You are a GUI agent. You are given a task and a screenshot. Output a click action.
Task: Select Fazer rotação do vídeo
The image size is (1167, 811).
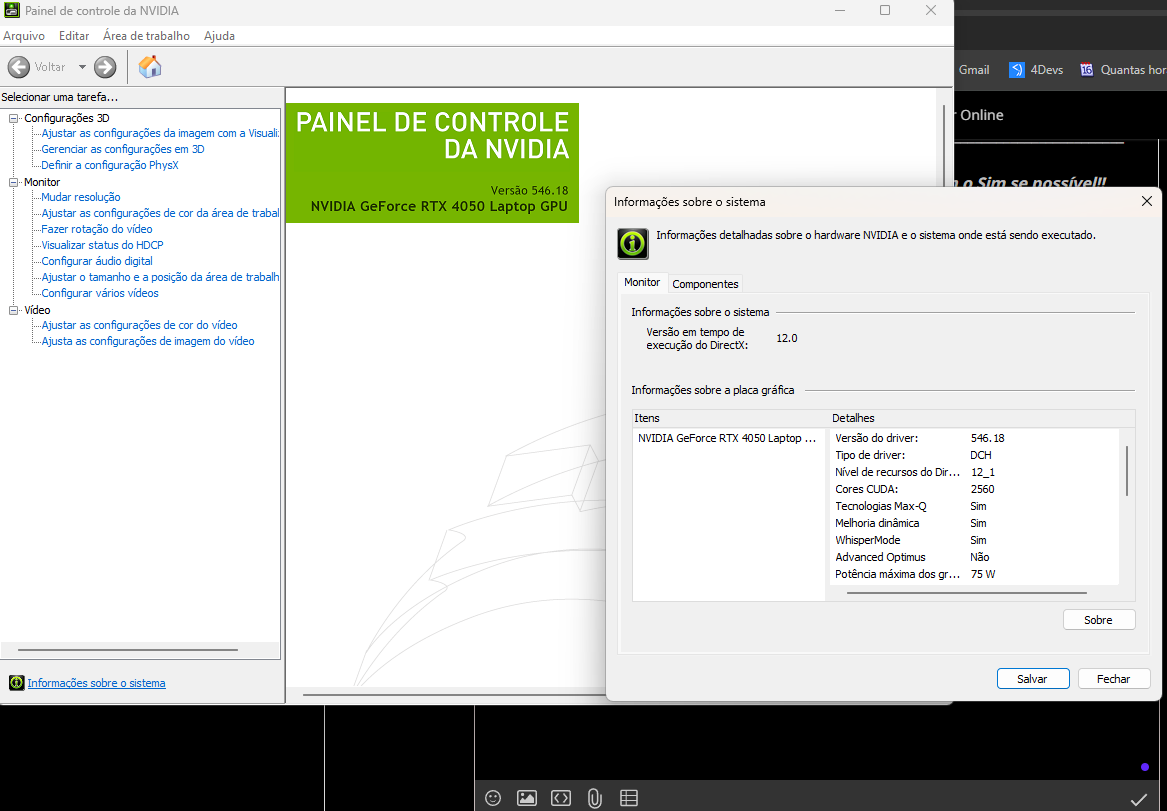pos(97,229)
